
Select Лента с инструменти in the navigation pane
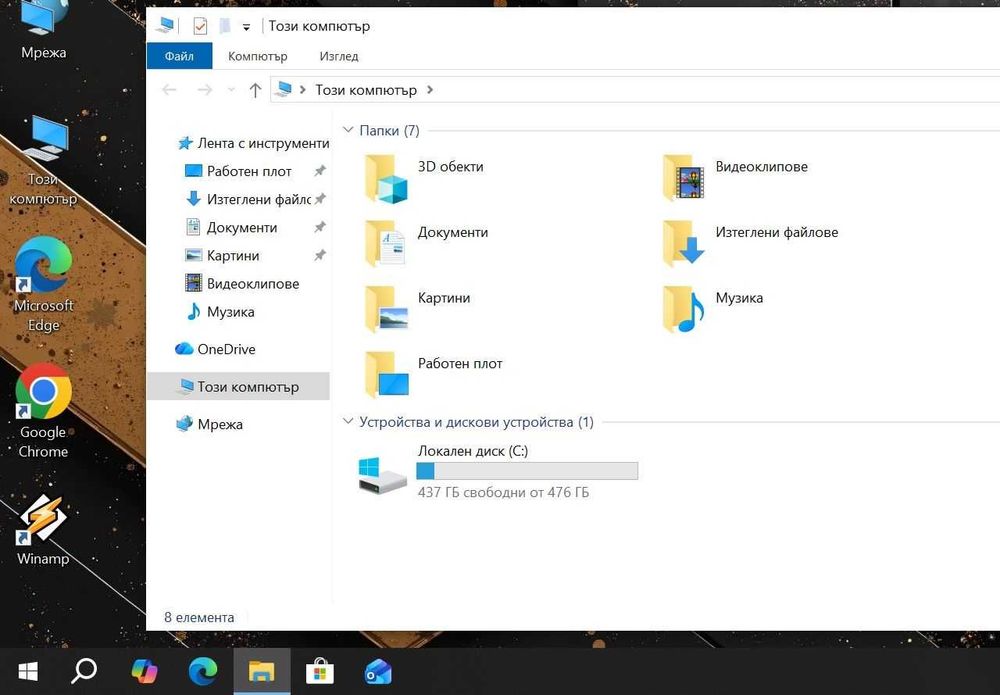tap(253, 143)
